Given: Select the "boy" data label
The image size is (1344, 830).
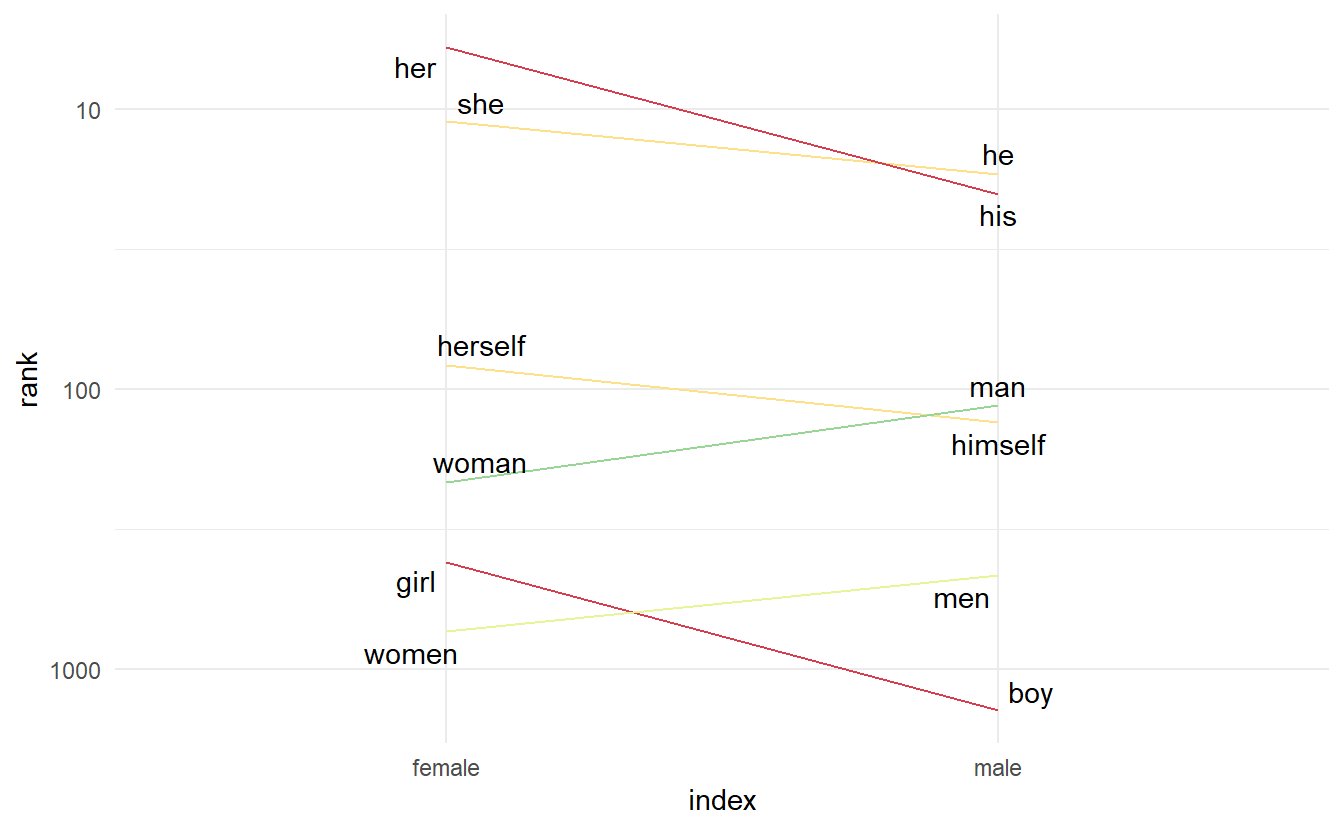Looking at the screenshot, I should [1030, 694].
